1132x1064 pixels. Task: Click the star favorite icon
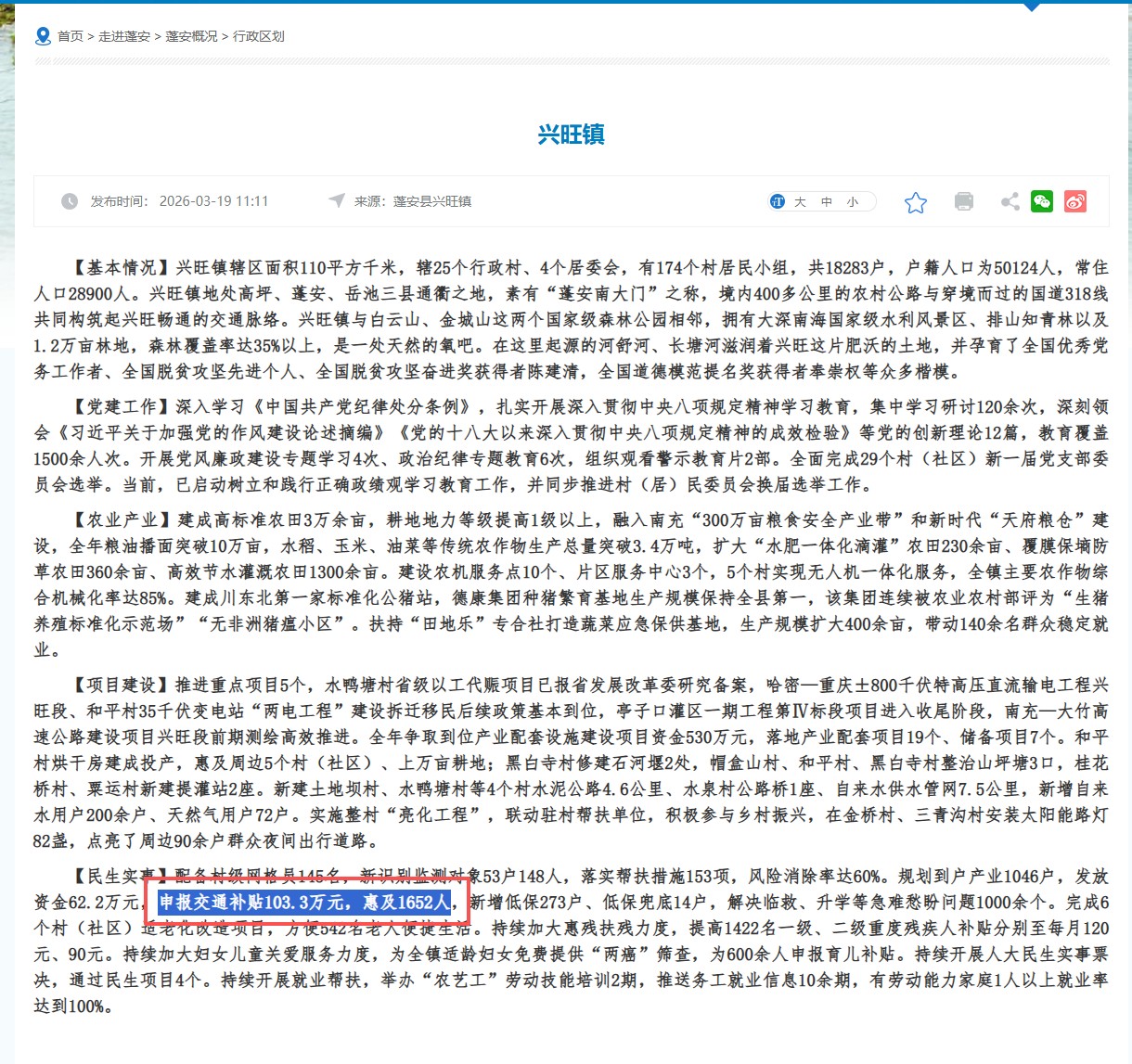coord(916,202)
